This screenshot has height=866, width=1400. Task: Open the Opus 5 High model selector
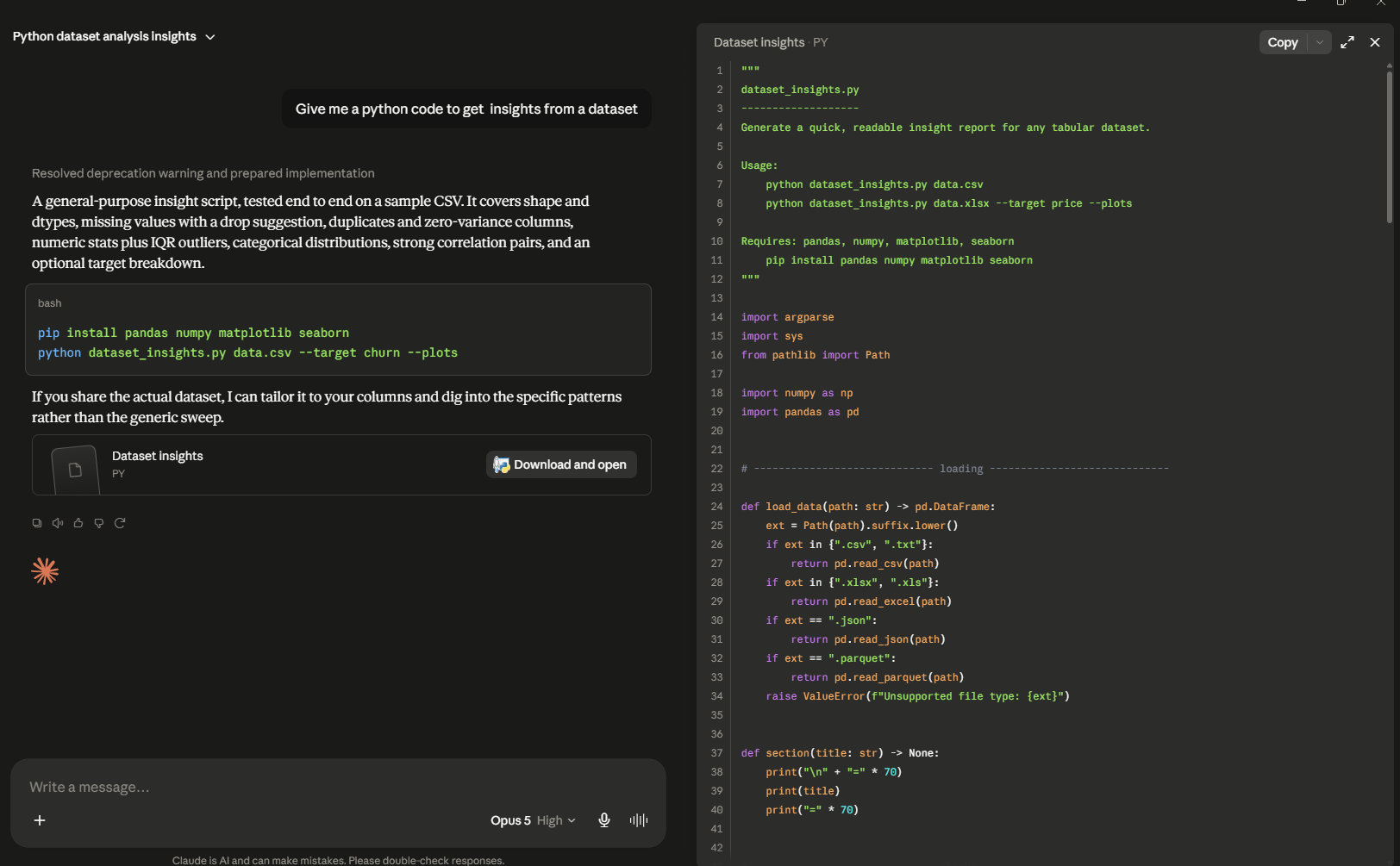(x=533, y=820)
